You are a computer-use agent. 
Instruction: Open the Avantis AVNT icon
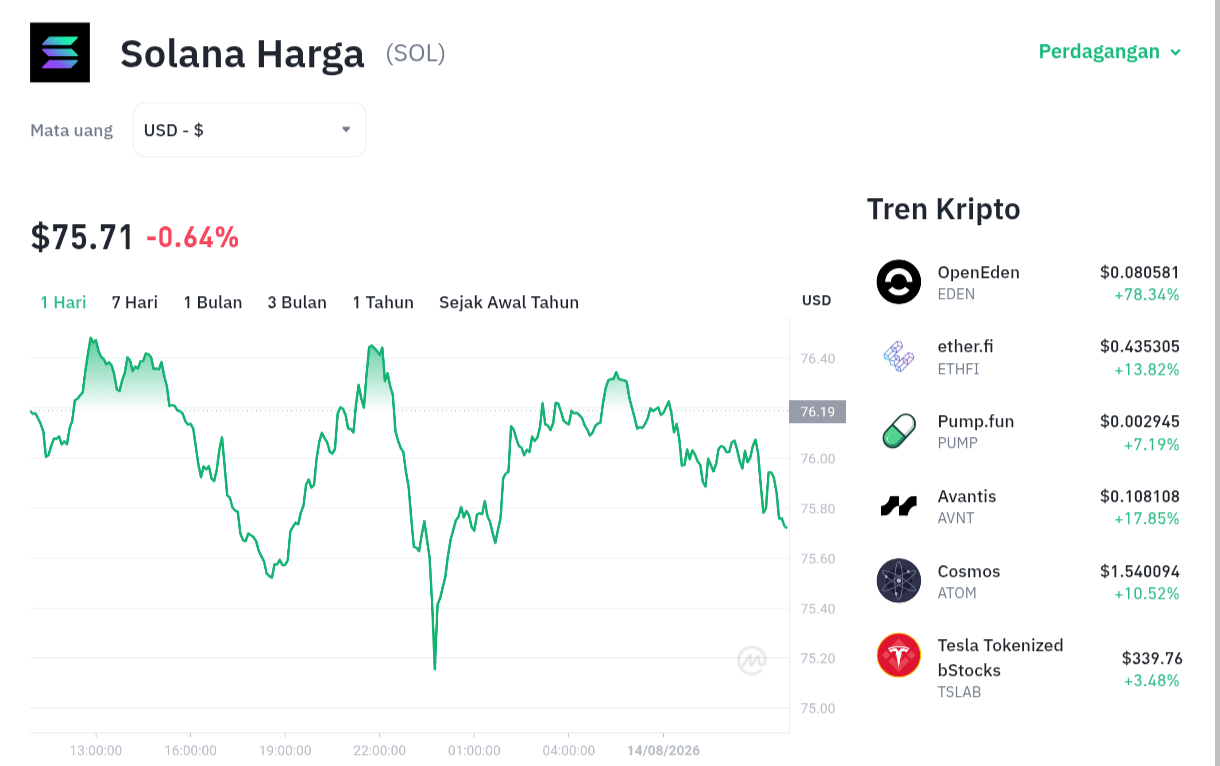[898, 506]
